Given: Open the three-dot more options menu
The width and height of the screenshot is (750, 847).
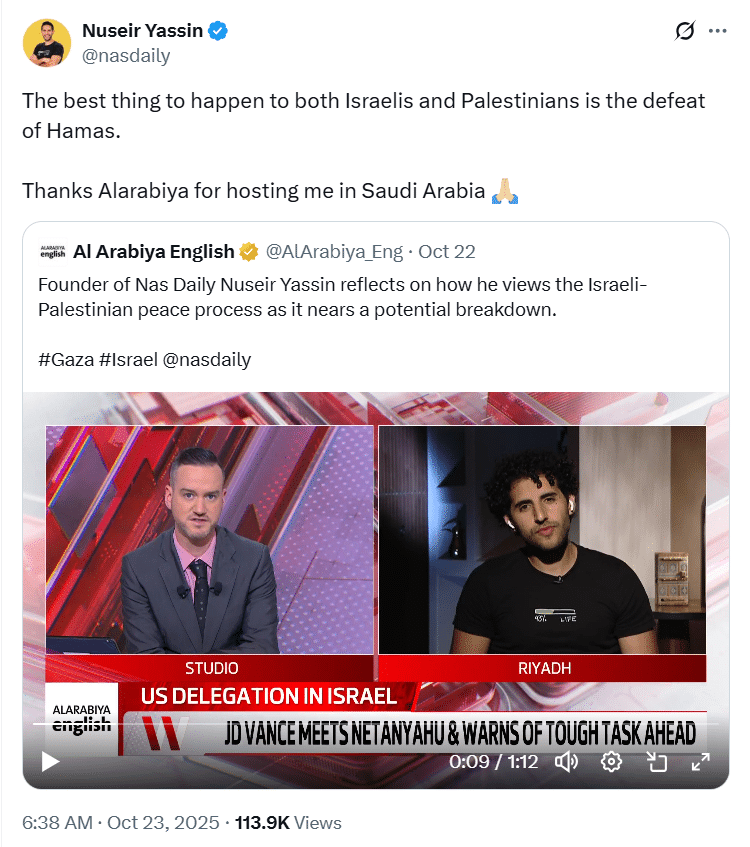Looking at the screenshot, I should click(718, 31).
